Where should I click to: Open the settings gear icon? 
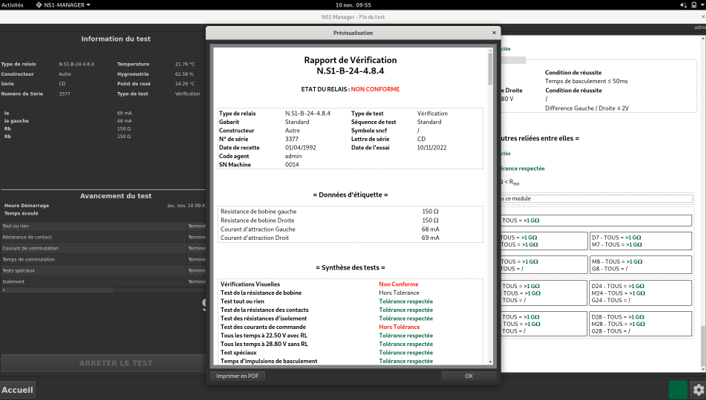coord(698,389)
